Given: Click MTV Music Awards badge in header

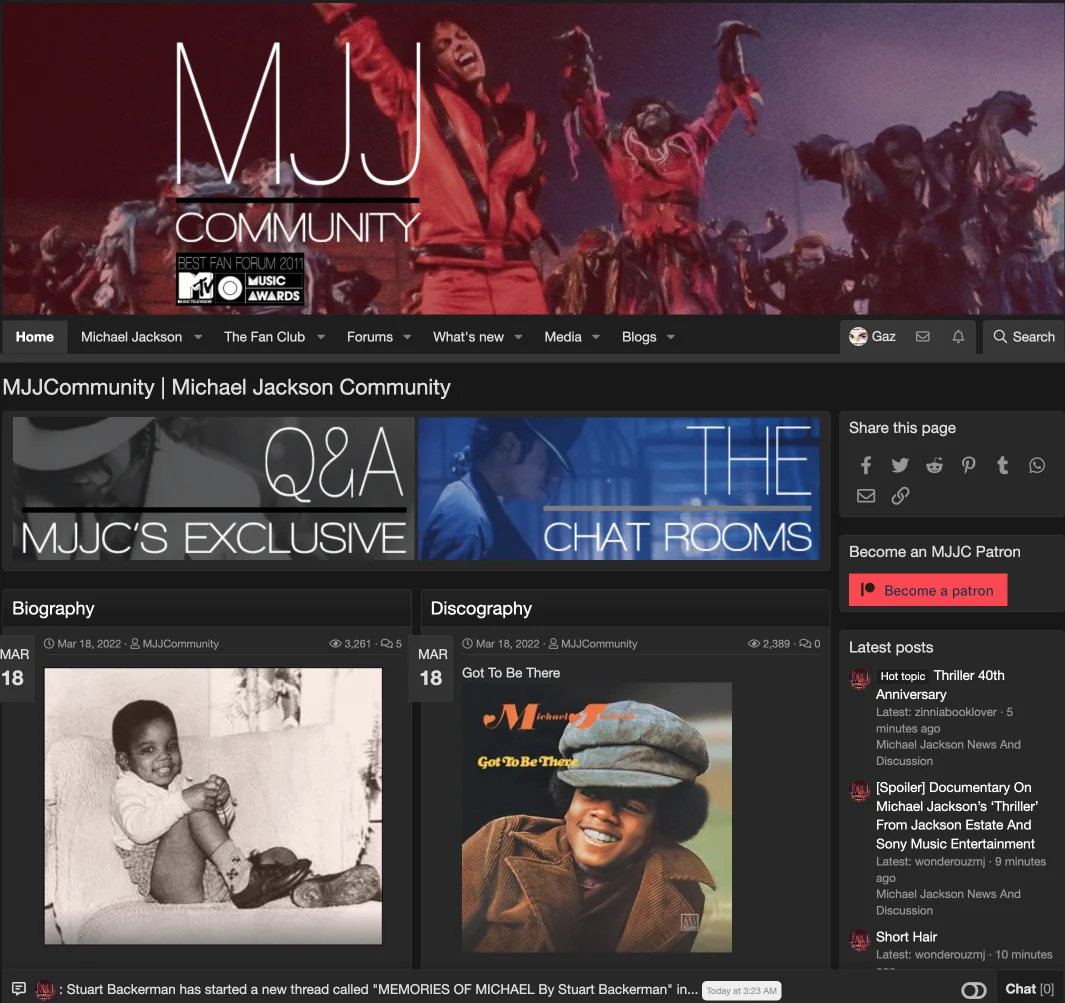Looking at the screenshot, I should coord(240,280).
